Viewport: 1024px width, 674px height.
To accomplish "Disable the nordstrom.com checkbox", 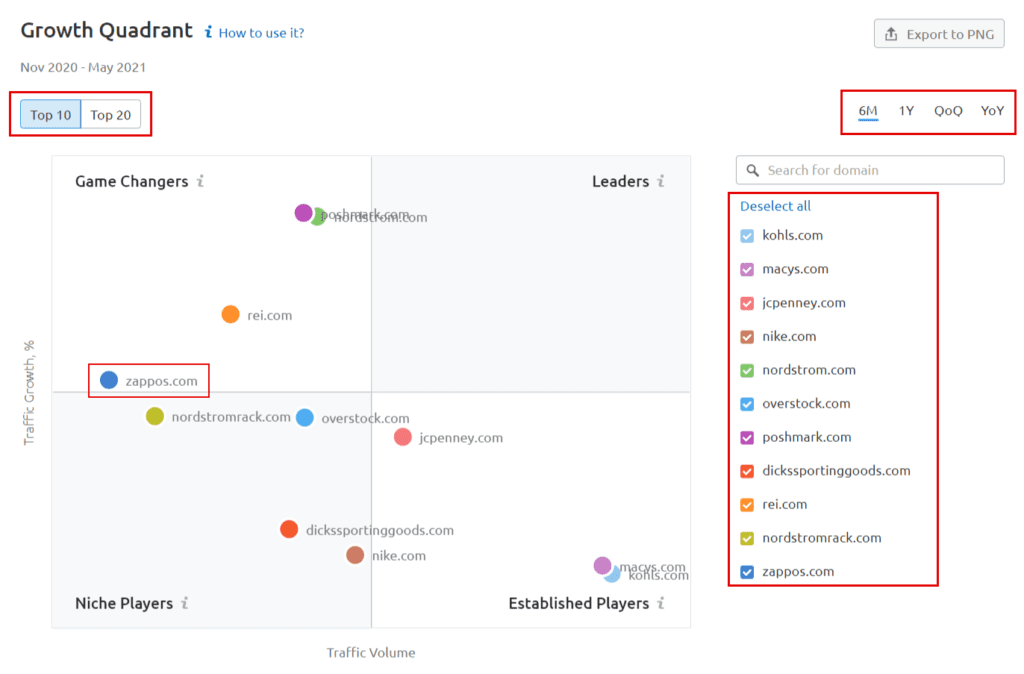I will pyautogui.click(x=747, y=370).
